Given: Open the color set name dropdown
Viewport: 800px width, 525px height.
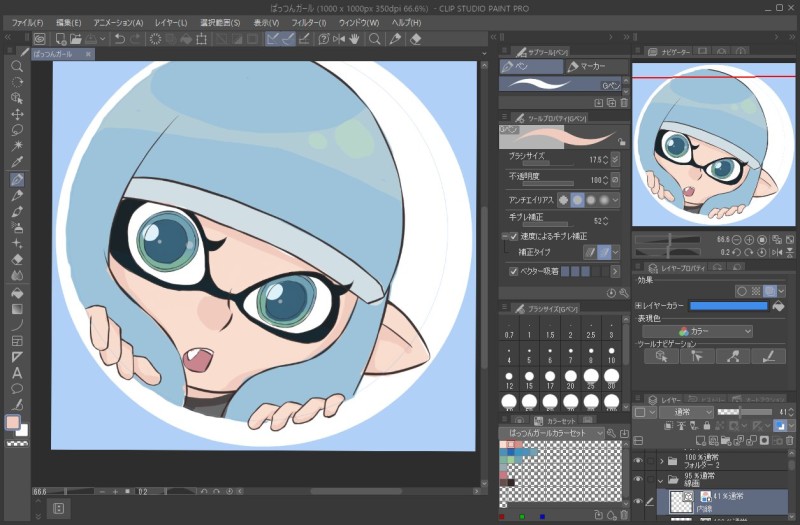Looking at the screenshot, I should click(x=553, y=434).
